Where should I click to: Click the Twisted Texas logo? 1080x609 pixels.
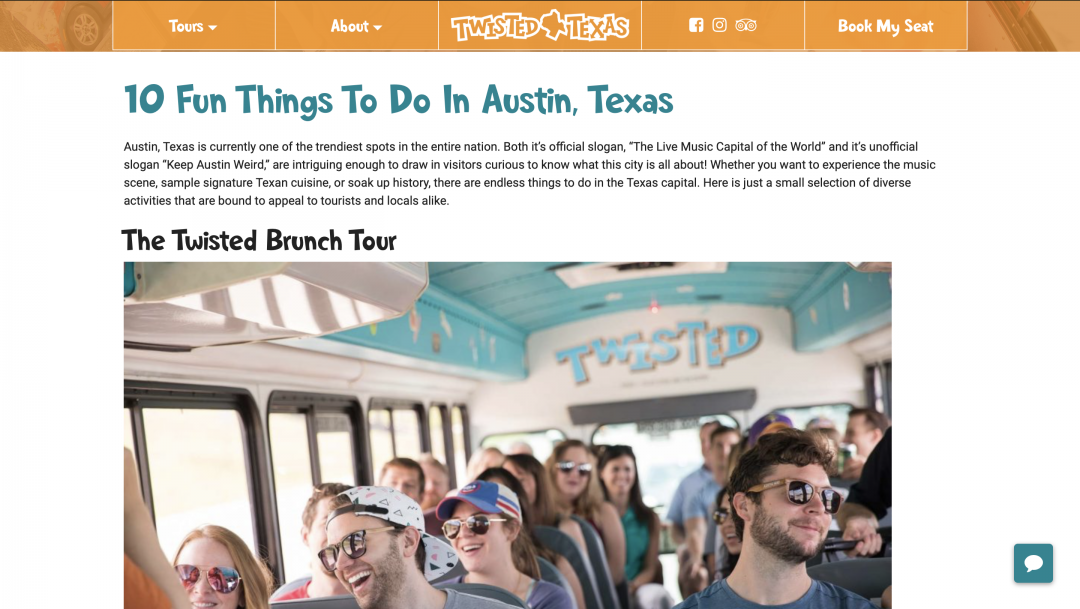pyautogui.click(x=540, y=26)
